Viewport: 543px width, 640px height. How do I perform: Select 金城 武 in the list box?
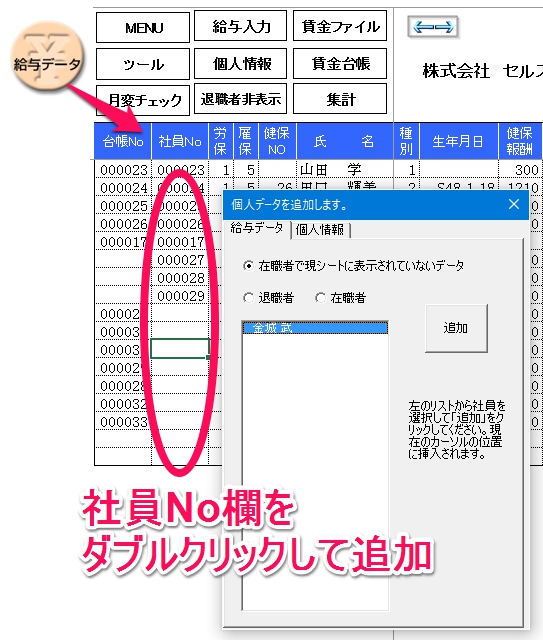[315, 327]
